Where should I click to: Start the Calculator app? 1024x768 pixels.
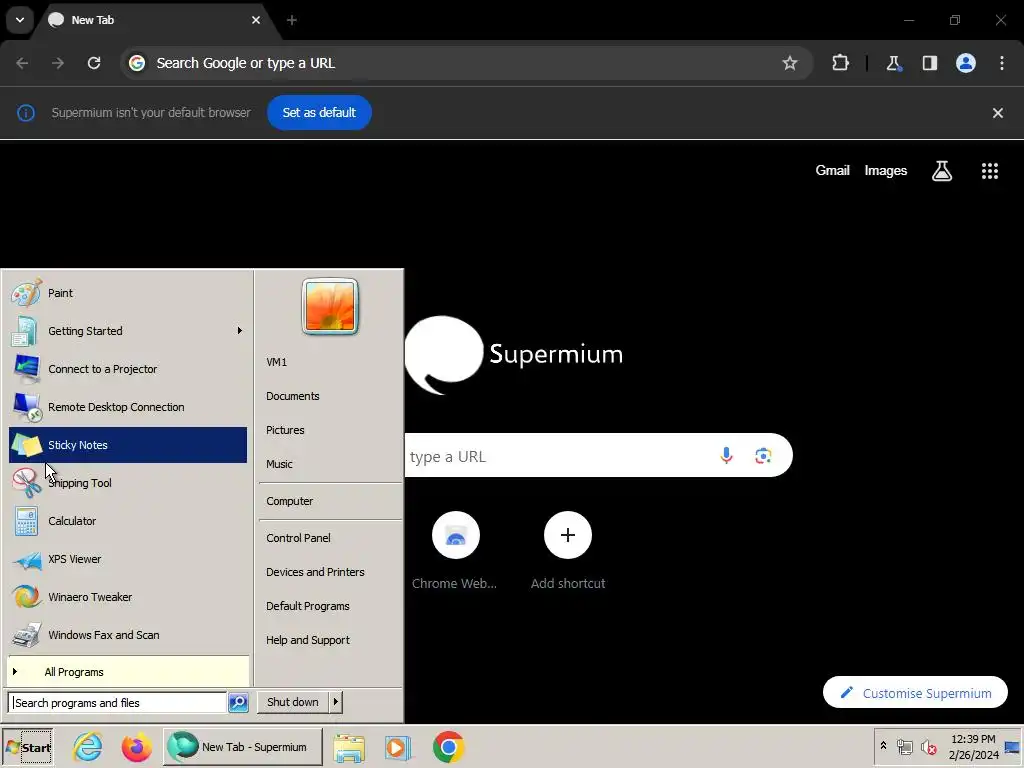128,520
